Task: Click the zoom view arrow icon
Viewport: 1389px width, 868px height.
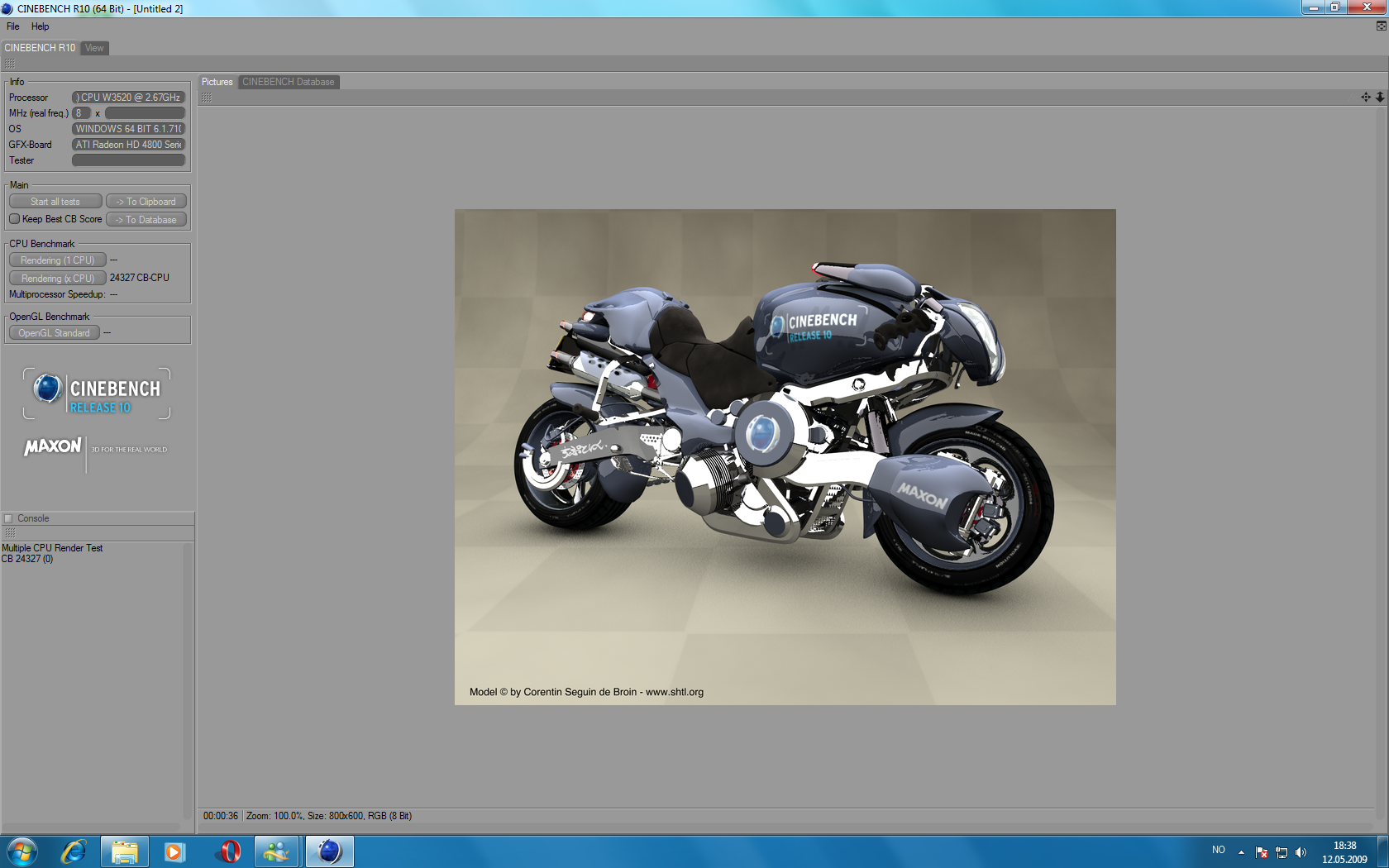Action: [x=1380, y=98]
